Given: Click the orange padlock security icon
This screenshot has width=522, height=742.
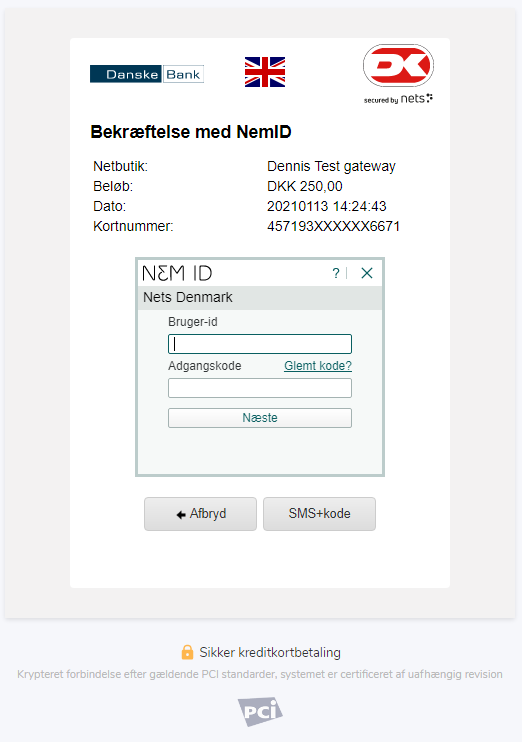Looking at the screenshot, I should tap(187, 652).
